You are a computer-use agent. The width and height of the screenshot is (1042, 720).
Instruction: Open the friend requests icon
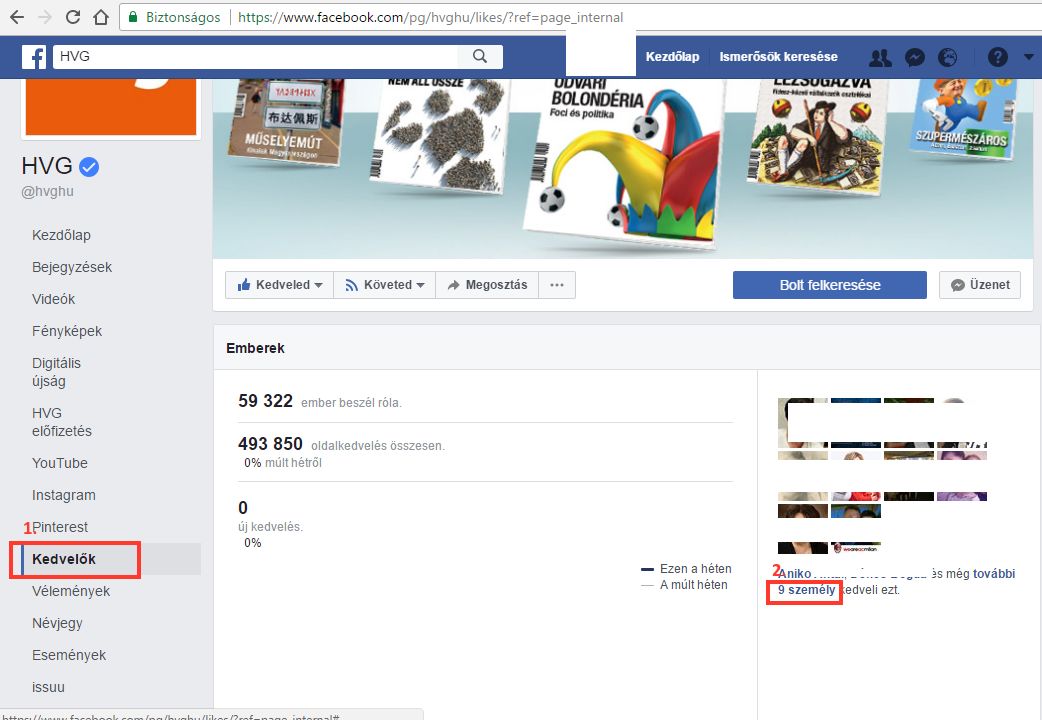pos(881,58)
